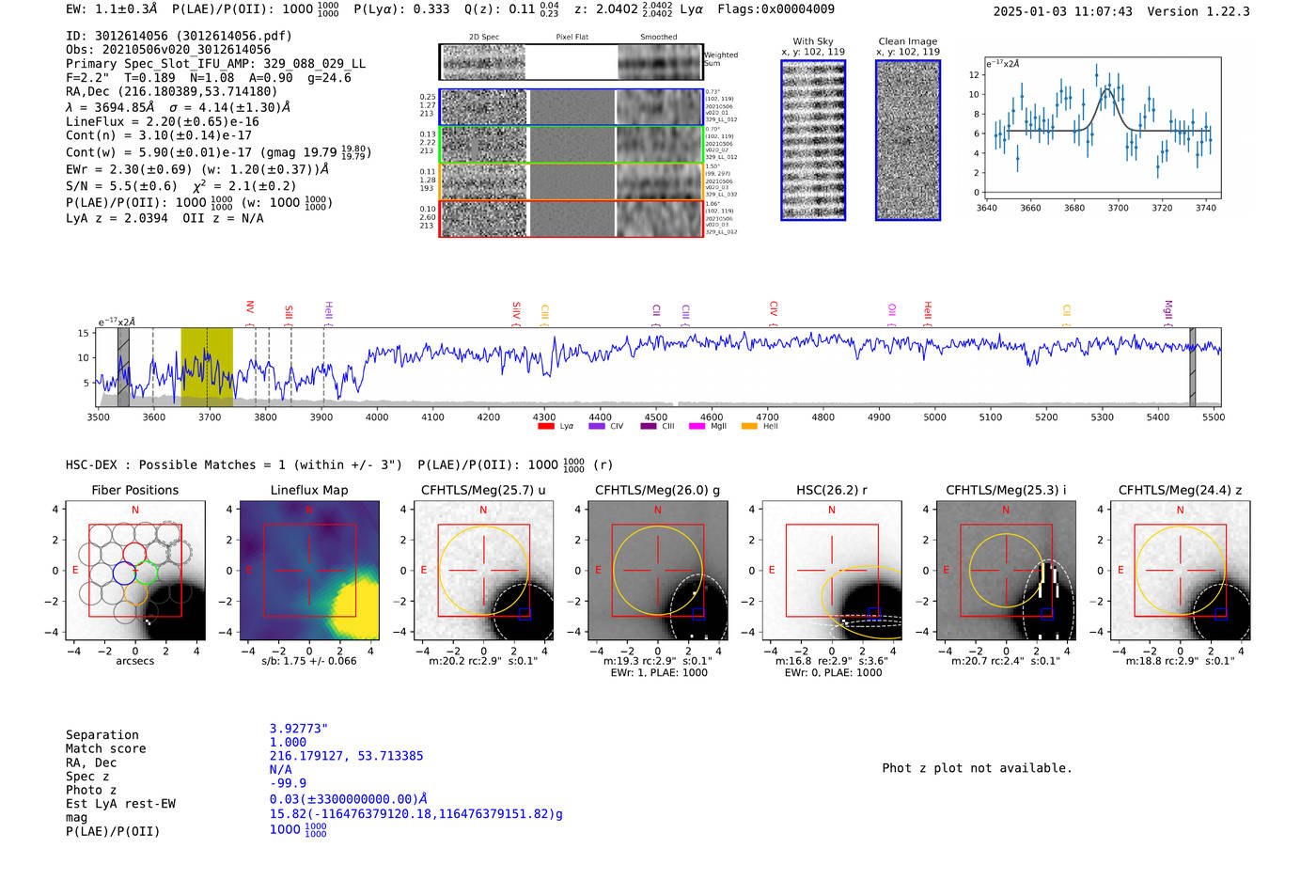The height and width of the screenshot is (896, 1316).
Task: Click the NV line marker label
Action: pyautogui.click(x=250, y=307)
